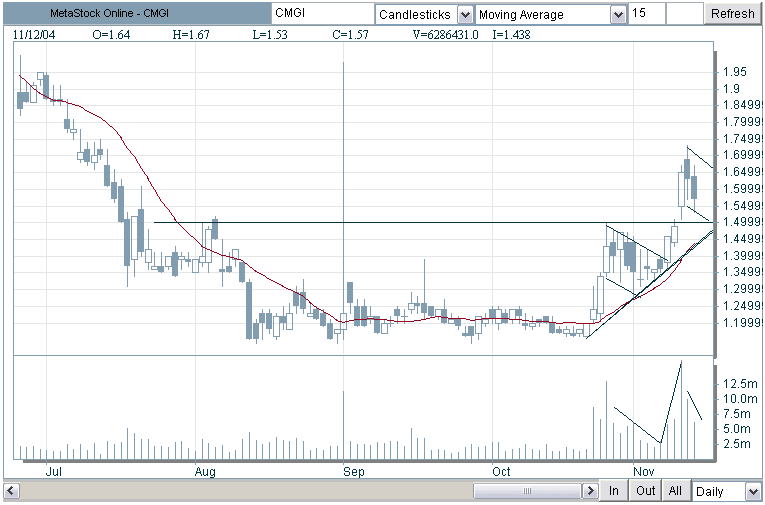The width and height of the screenshot is (765, 505).
Task: Click the V=6286431.0 volume value
Action: [445, 35]
